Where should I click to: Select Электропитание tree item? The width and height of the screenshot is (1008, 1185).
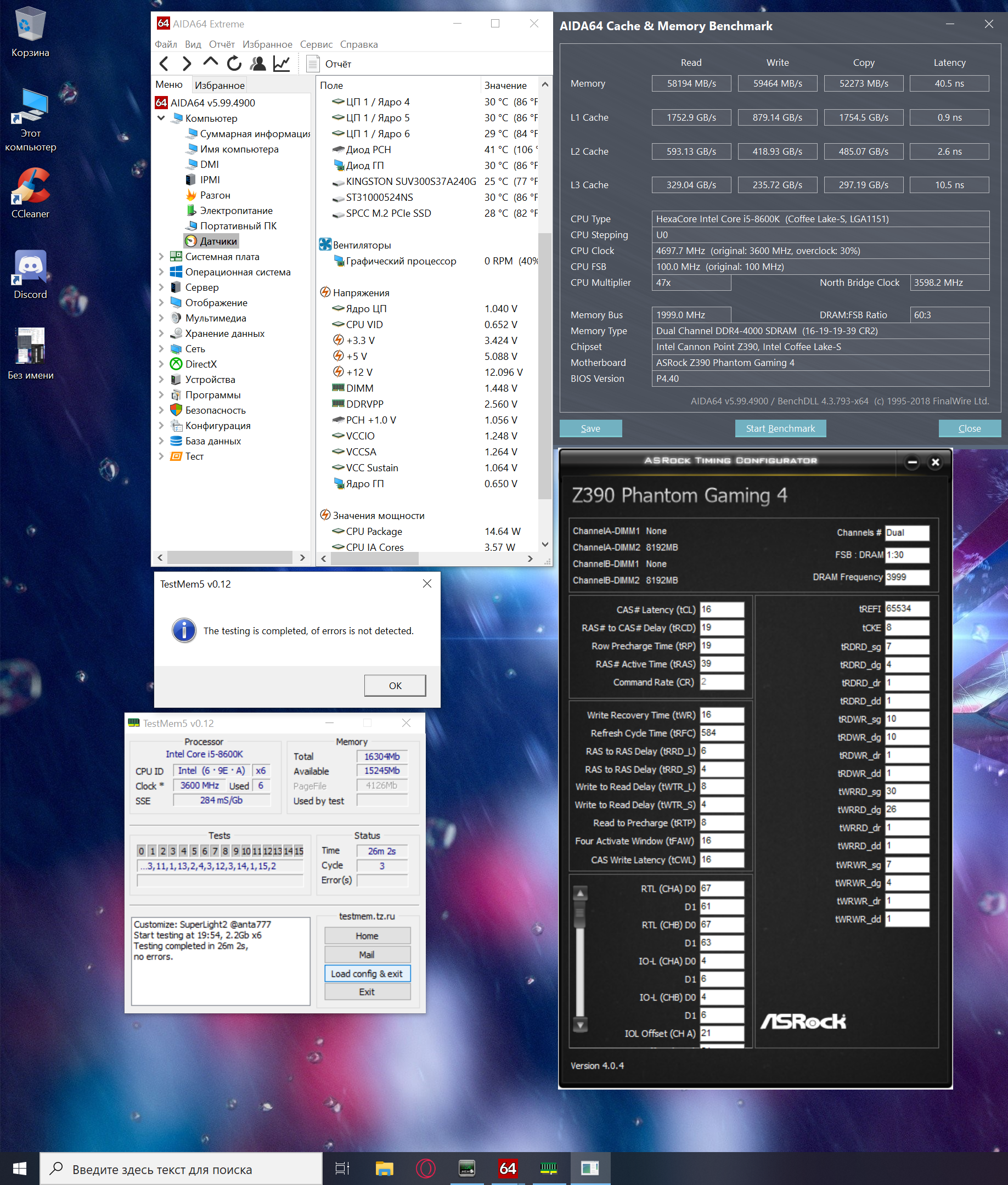coord(229,211)
